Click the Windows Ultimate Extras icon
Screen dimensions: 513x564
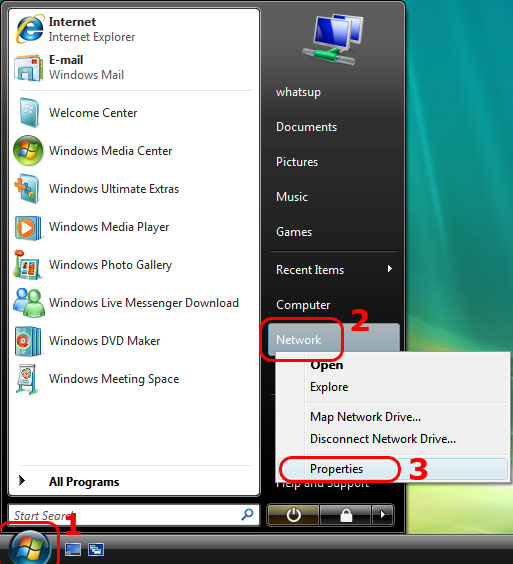point(27,189)
